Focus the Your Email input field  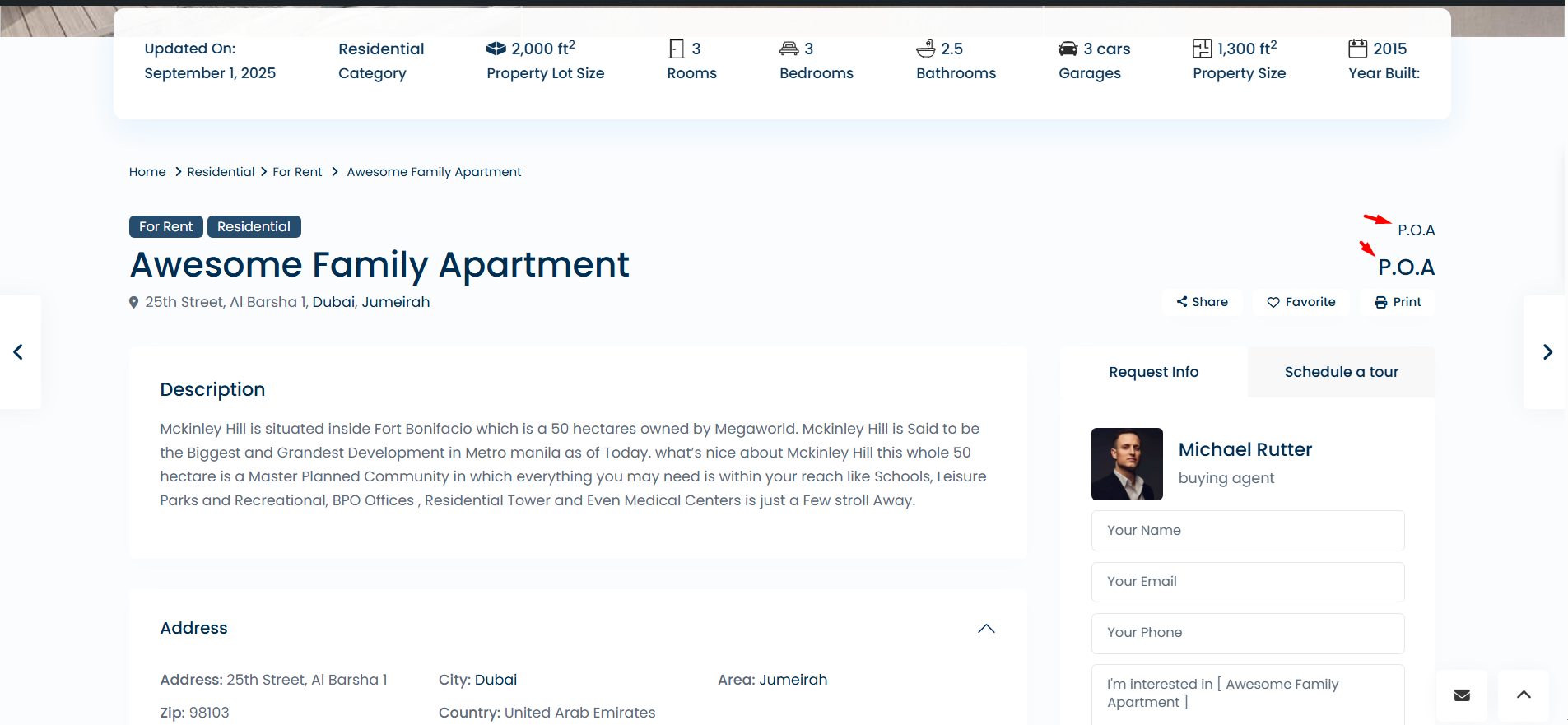click(x=1247, y=582)
